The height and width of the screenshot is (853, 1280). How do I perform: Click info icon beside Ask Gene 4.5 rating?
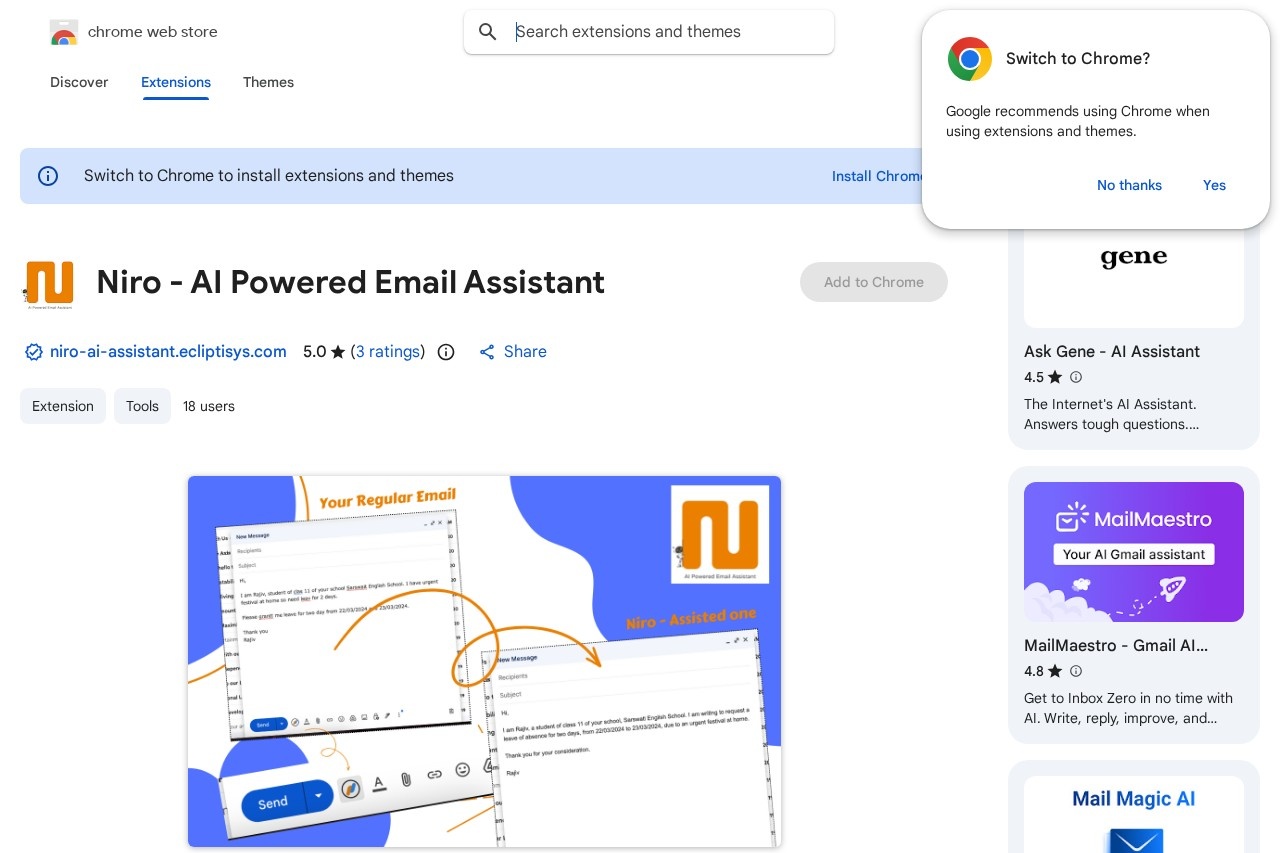coord(1076,377)
